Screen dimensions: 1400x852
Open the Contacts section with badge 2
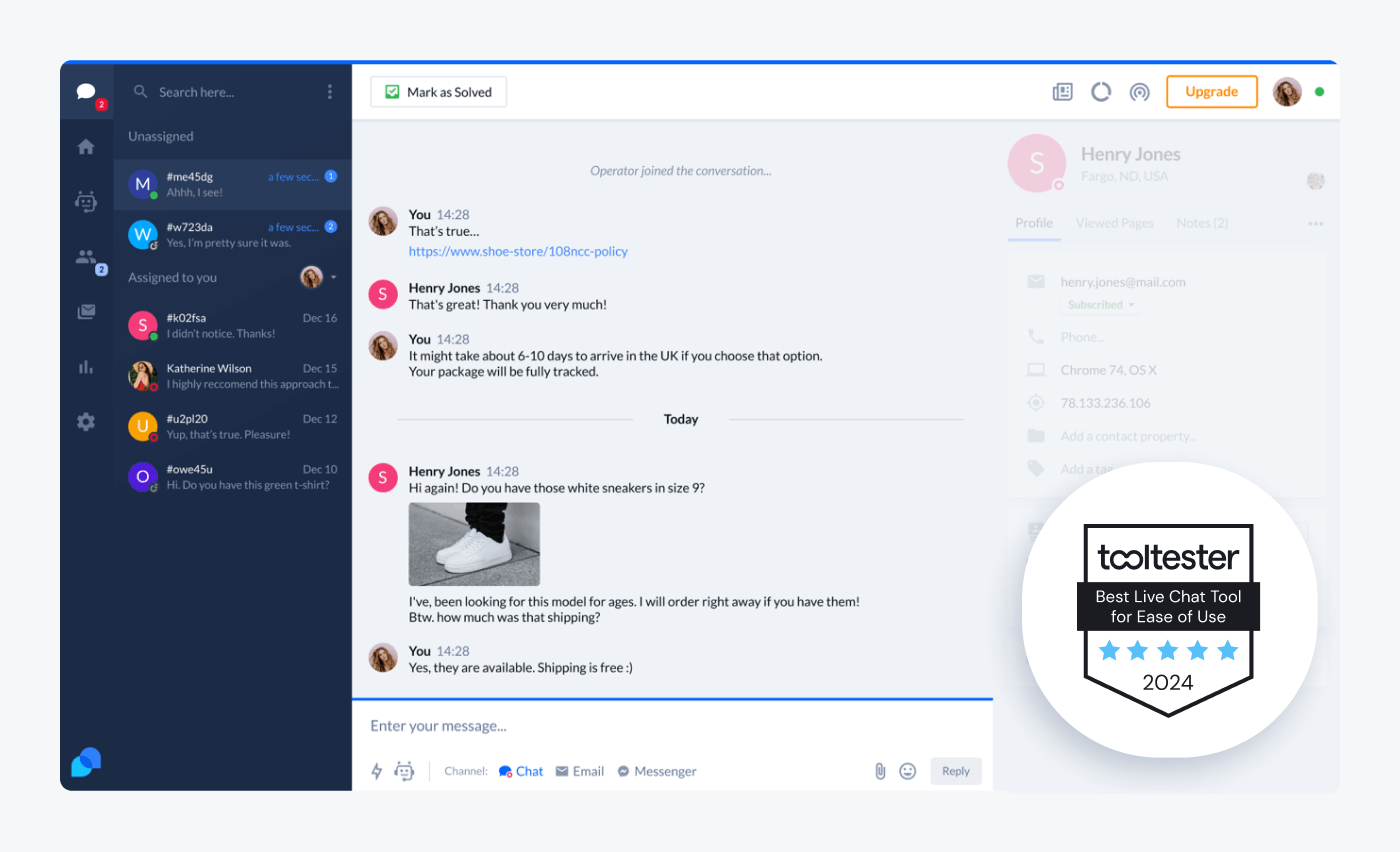87,258
